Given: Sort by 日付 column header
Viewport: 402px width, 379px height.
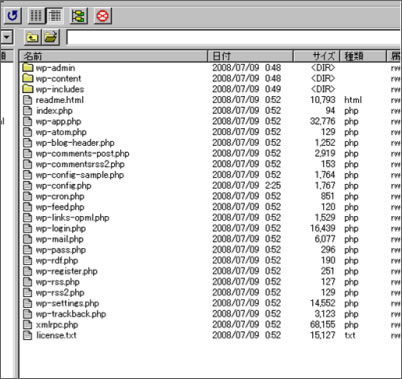Looking at the screenshot, I should pos(250,56).
